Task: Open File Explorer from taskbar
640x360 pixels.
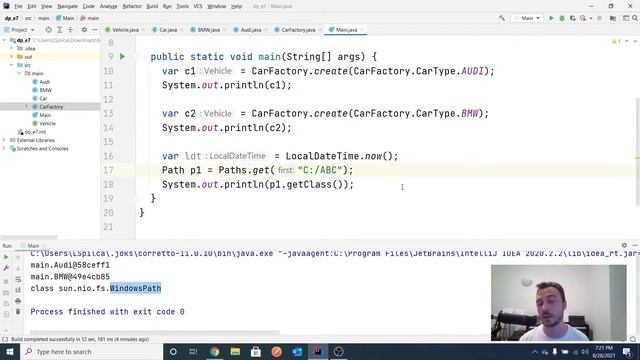Action: (x=235, y=351)
